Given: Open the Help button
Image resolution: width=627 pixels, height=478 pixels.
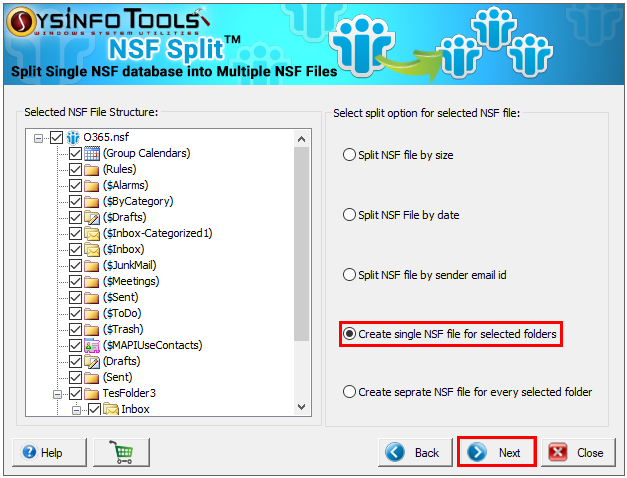Looking at the screenshot, I should point(49,452).
